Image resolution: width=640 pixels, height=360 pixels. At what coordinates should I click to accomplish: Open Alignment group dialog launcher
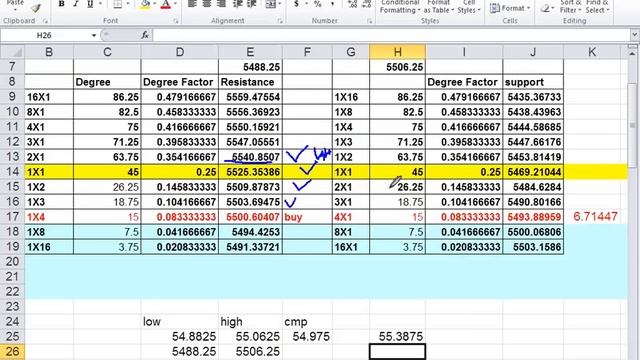click(280, 21)
